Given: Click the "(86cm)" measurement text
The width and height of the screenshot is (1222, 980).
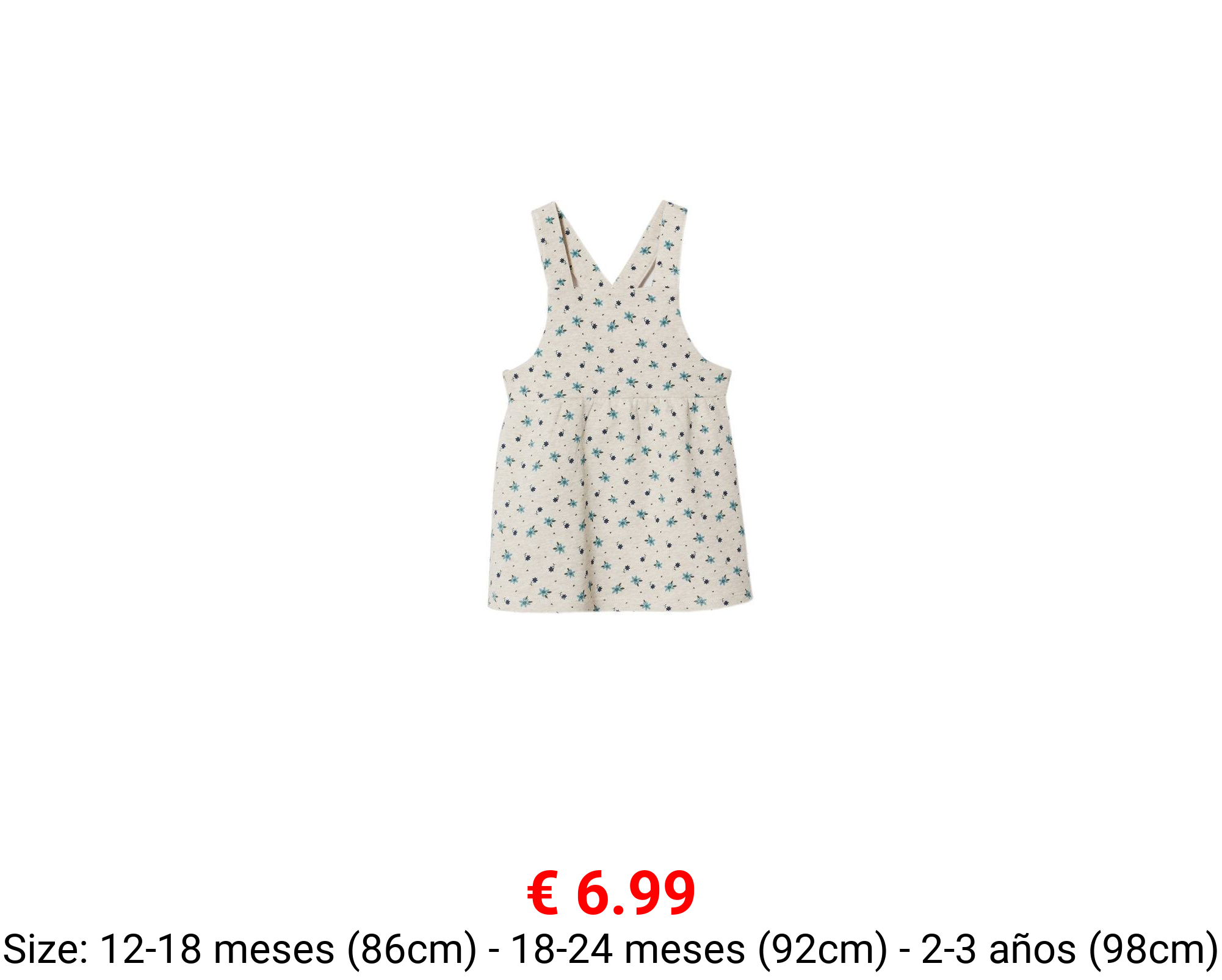Looking at the screenshot, I should (x=411, y=951).
